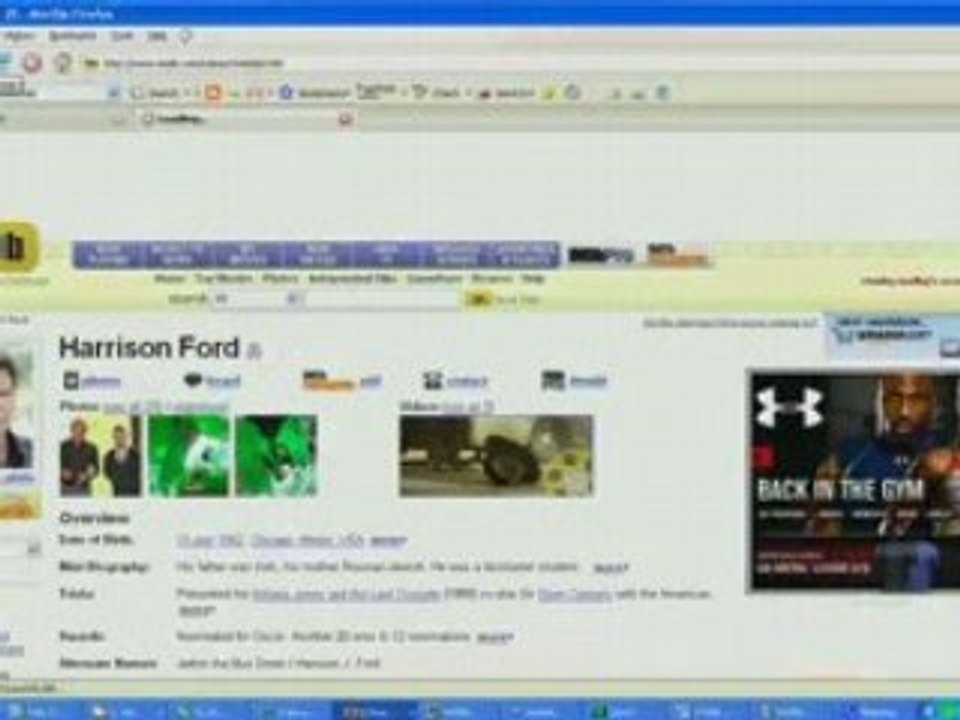Viewport: 960px width, 720px height.
Task: Click the photos icon under Harrison Ford
Action: (x=71, y=381)
